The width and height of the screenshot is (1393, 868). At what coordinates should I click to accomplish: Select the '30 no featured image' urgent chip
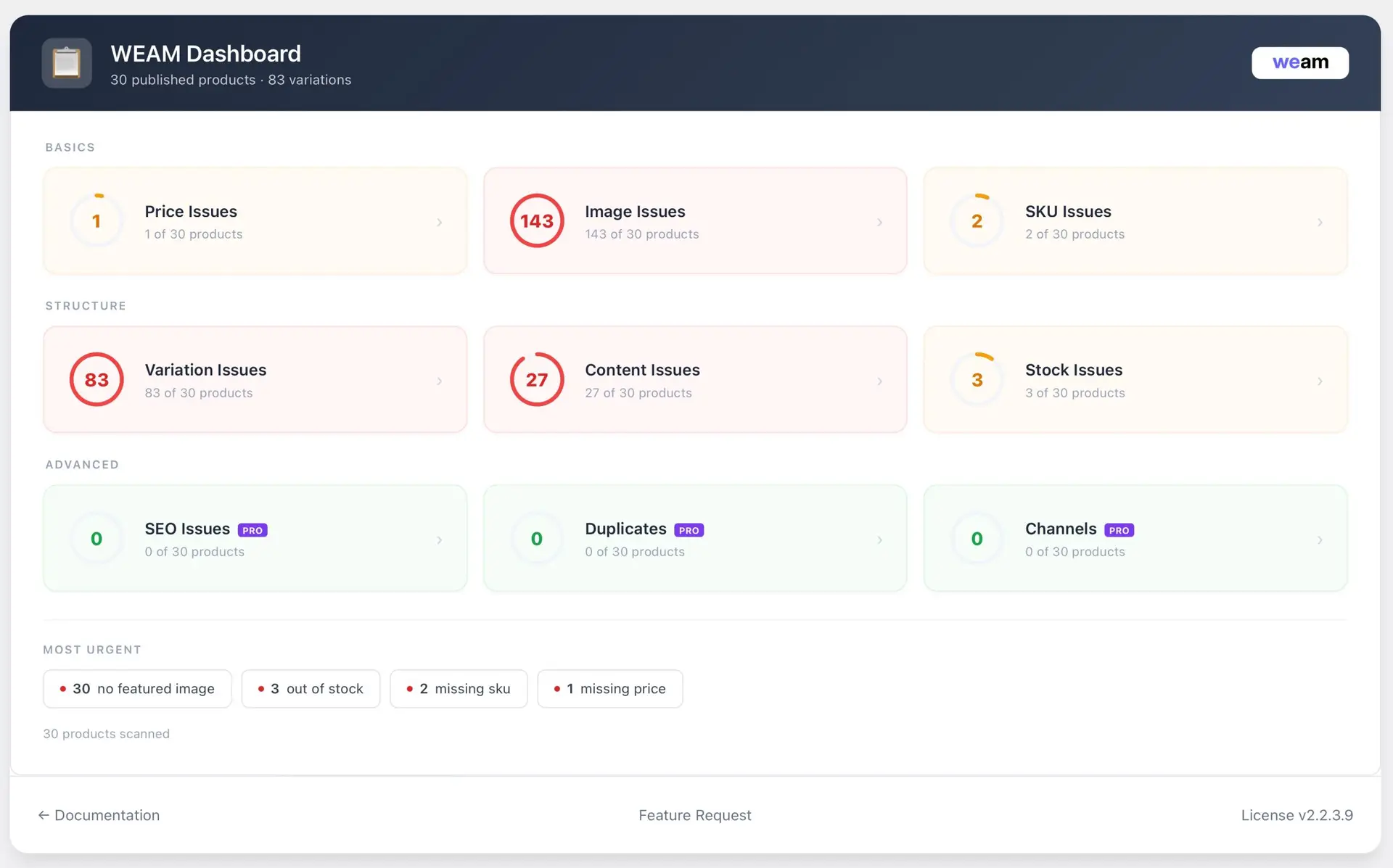pyautogui.click(x=137, y=689)
